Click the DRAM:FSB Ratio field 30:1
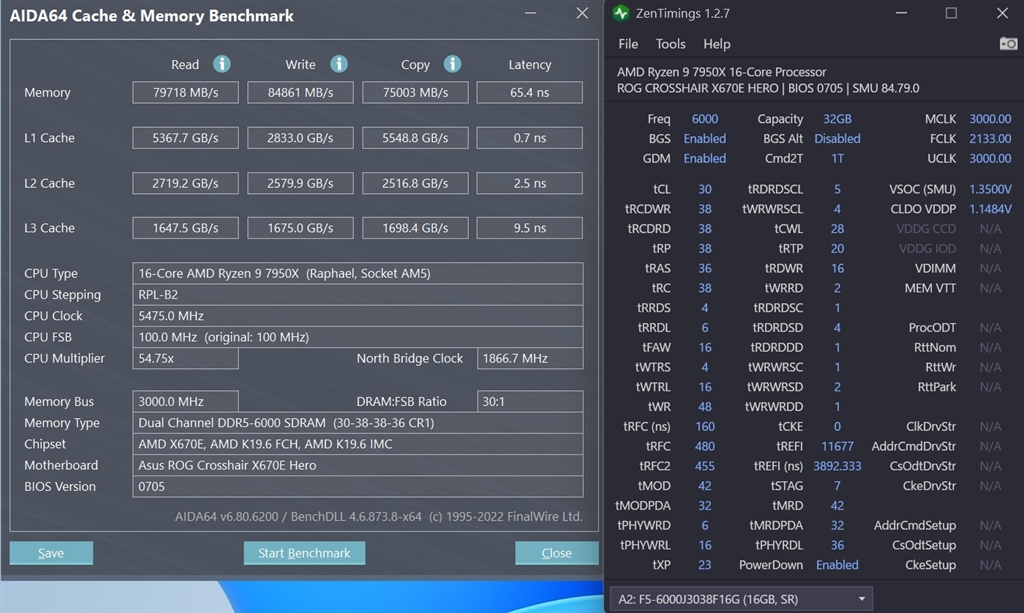 pos(530,401)
